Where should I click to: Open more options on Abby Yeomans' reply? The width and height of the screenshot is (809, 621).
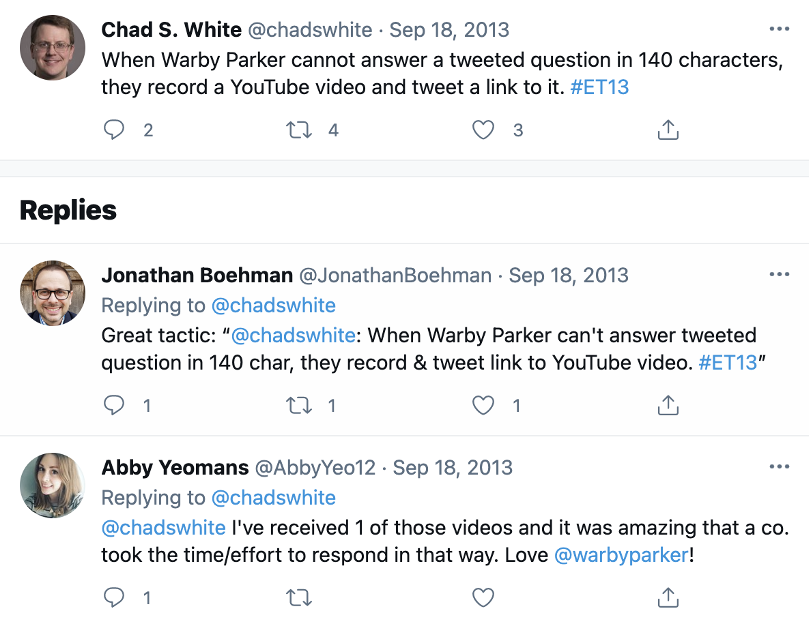click(779, 466)
